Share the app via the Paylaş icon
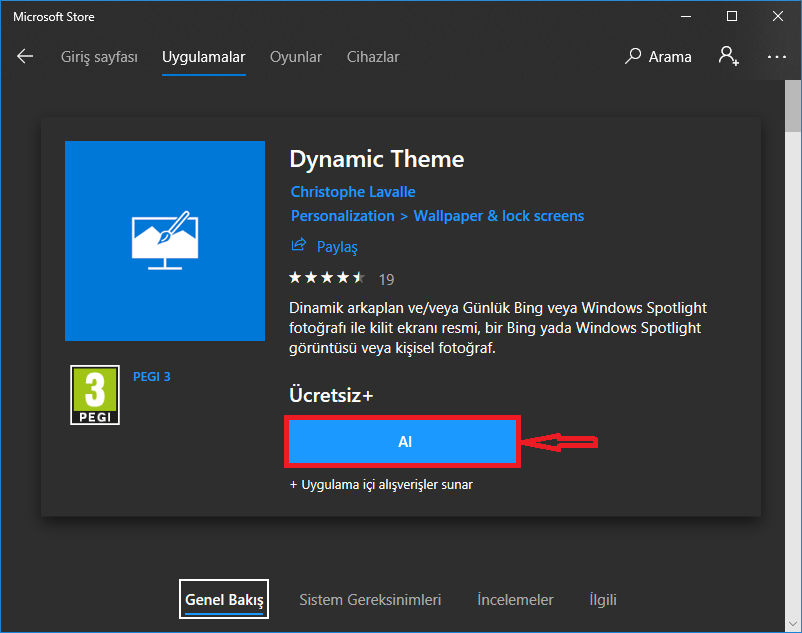The image size is (802, 633). coord(298,246)
